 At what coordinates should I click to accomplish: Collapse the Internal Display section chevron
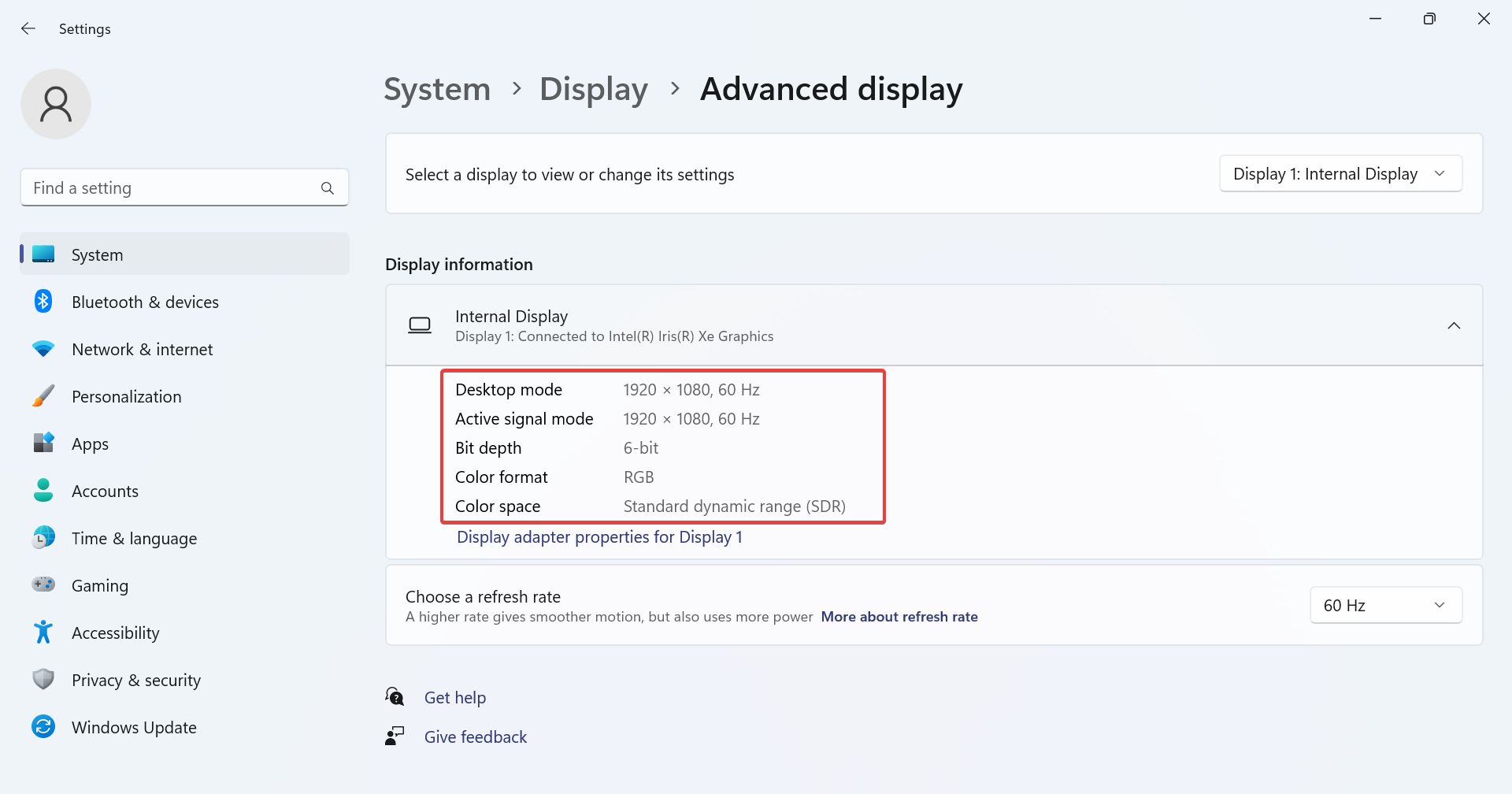(1454, 325)
